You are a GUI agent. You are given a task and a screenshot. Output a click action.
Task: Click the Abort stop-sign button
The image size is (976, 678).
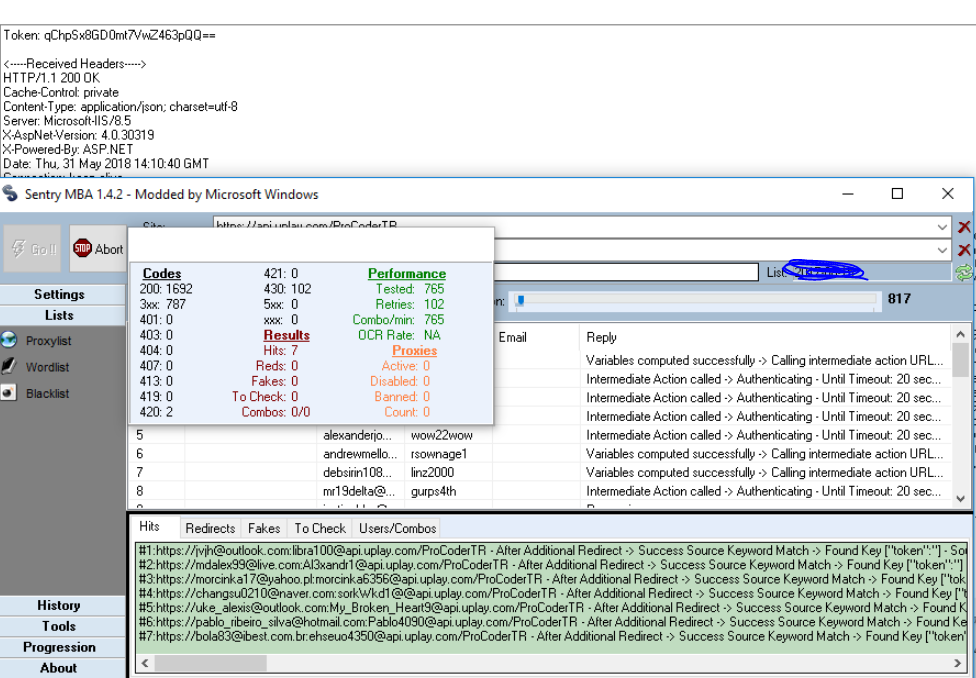(x=98, y=248)
